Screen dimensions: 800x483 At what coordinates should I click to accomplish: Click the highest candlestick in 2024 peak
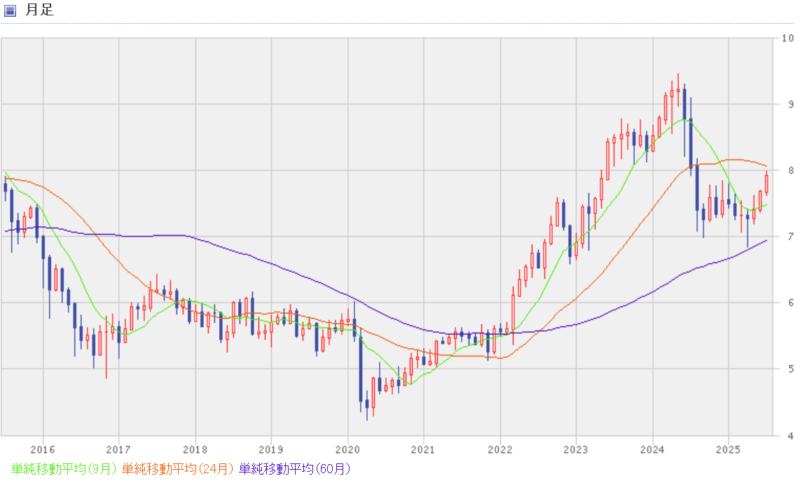(x=678, y=90)
